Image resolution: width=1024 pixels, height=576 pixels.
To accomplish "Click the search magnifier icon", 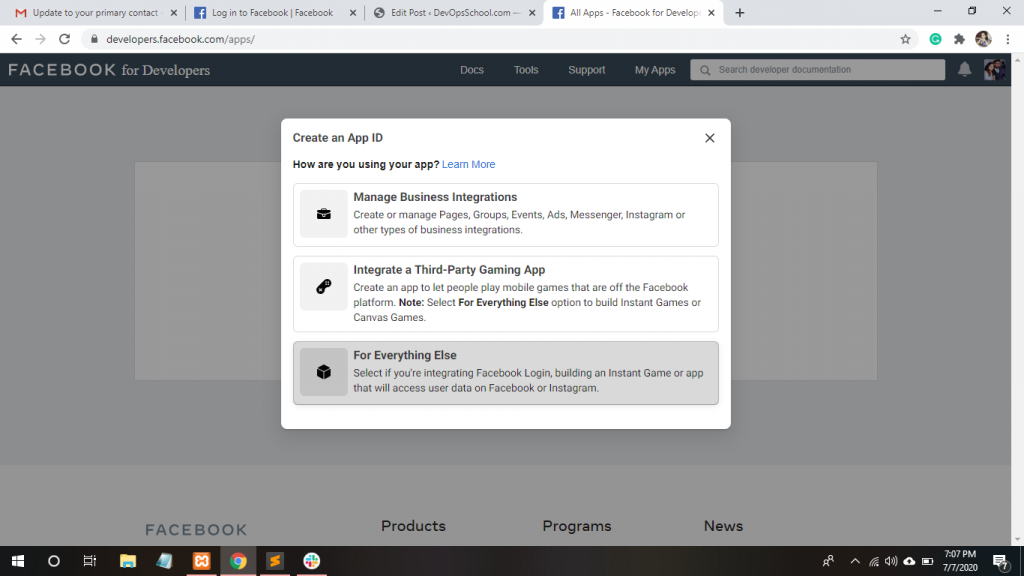I will coord(705,70).
